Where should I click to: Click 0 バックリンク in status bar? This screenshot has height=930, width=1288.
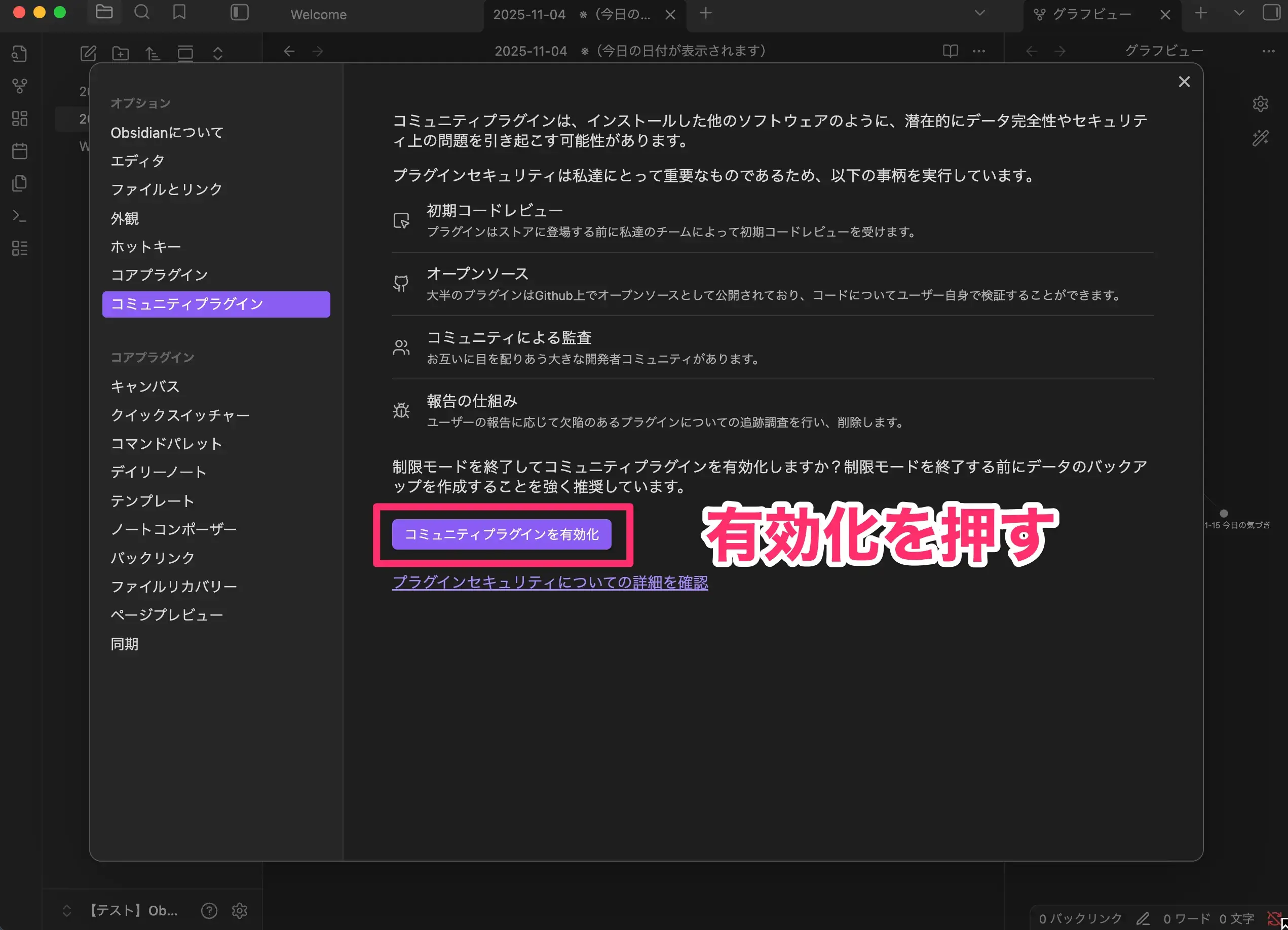pos(1080,919)
